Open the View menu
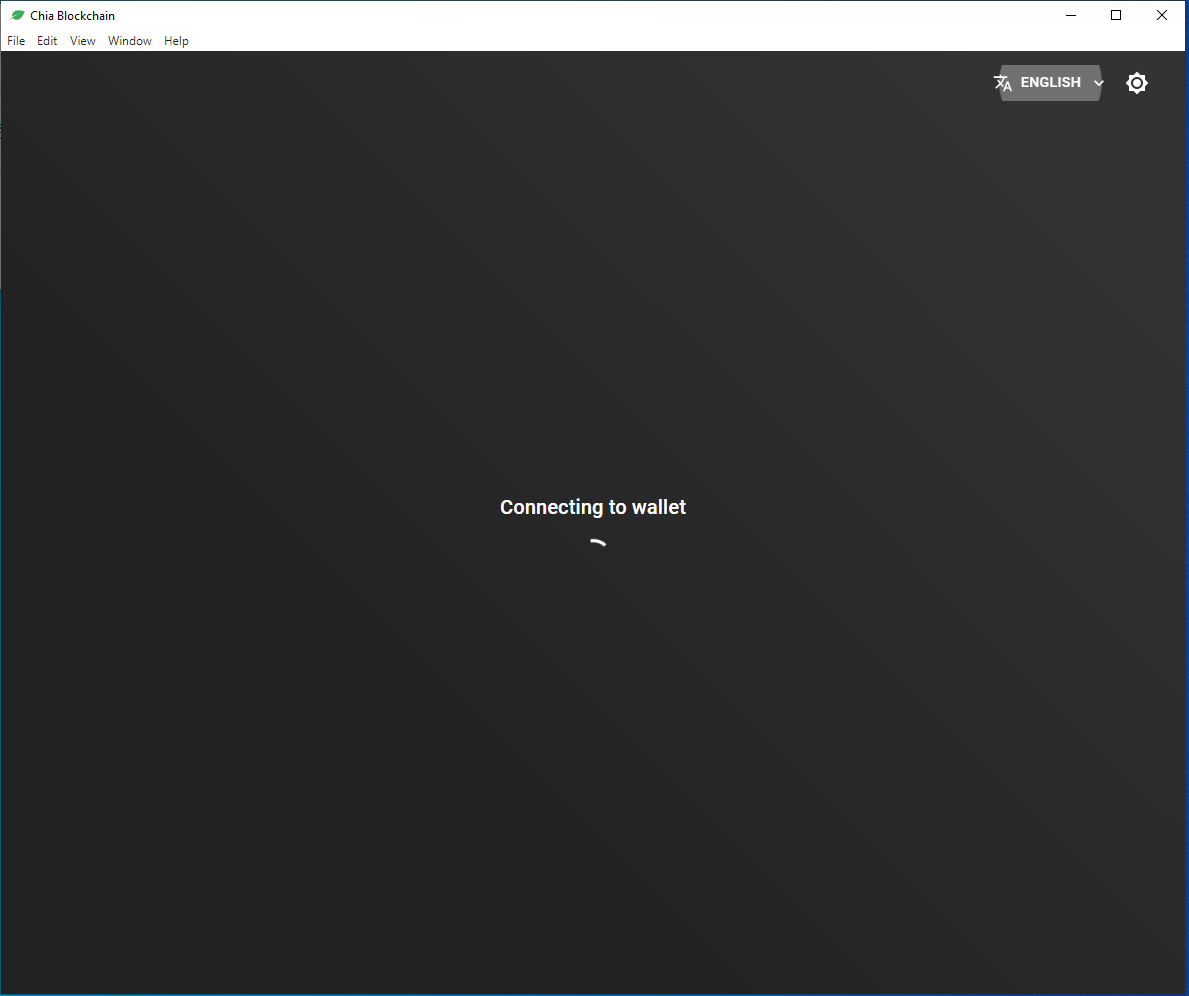The width and height of the screenshot is (1189, 996). coord(82,41)
